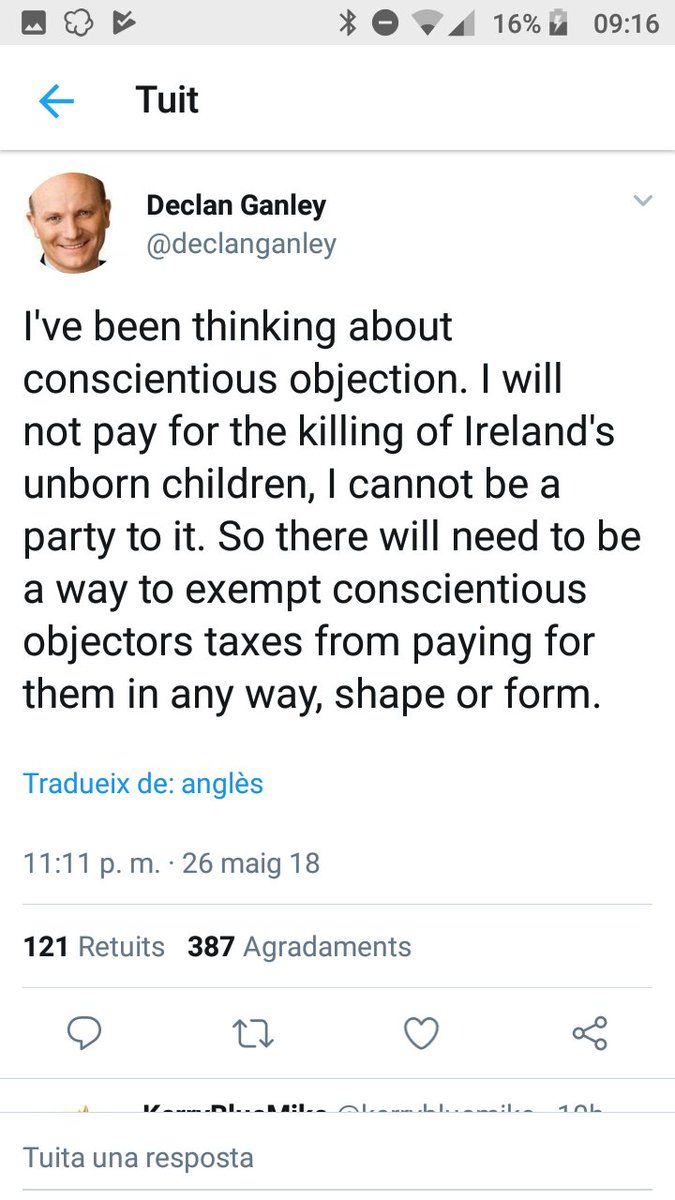Tap 'Tradueix de: anglès' translate link
The image size is (675, 1200).
pos(143,783)
